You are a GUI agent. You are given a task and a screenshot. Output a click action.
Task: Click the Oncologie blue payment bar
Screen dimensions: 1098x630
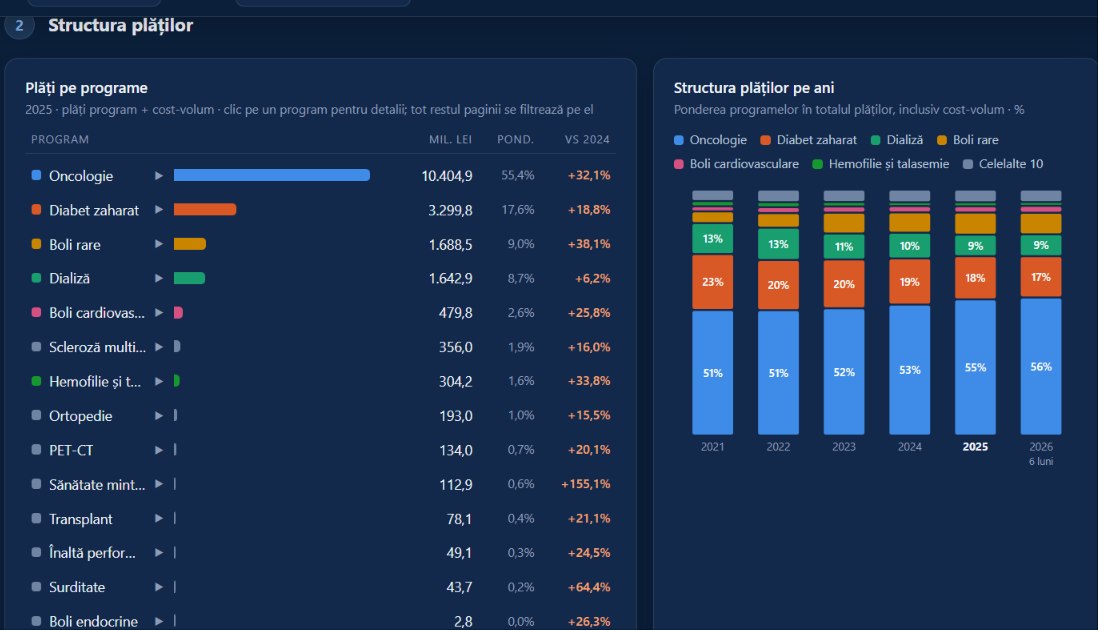tap(272, 175)
